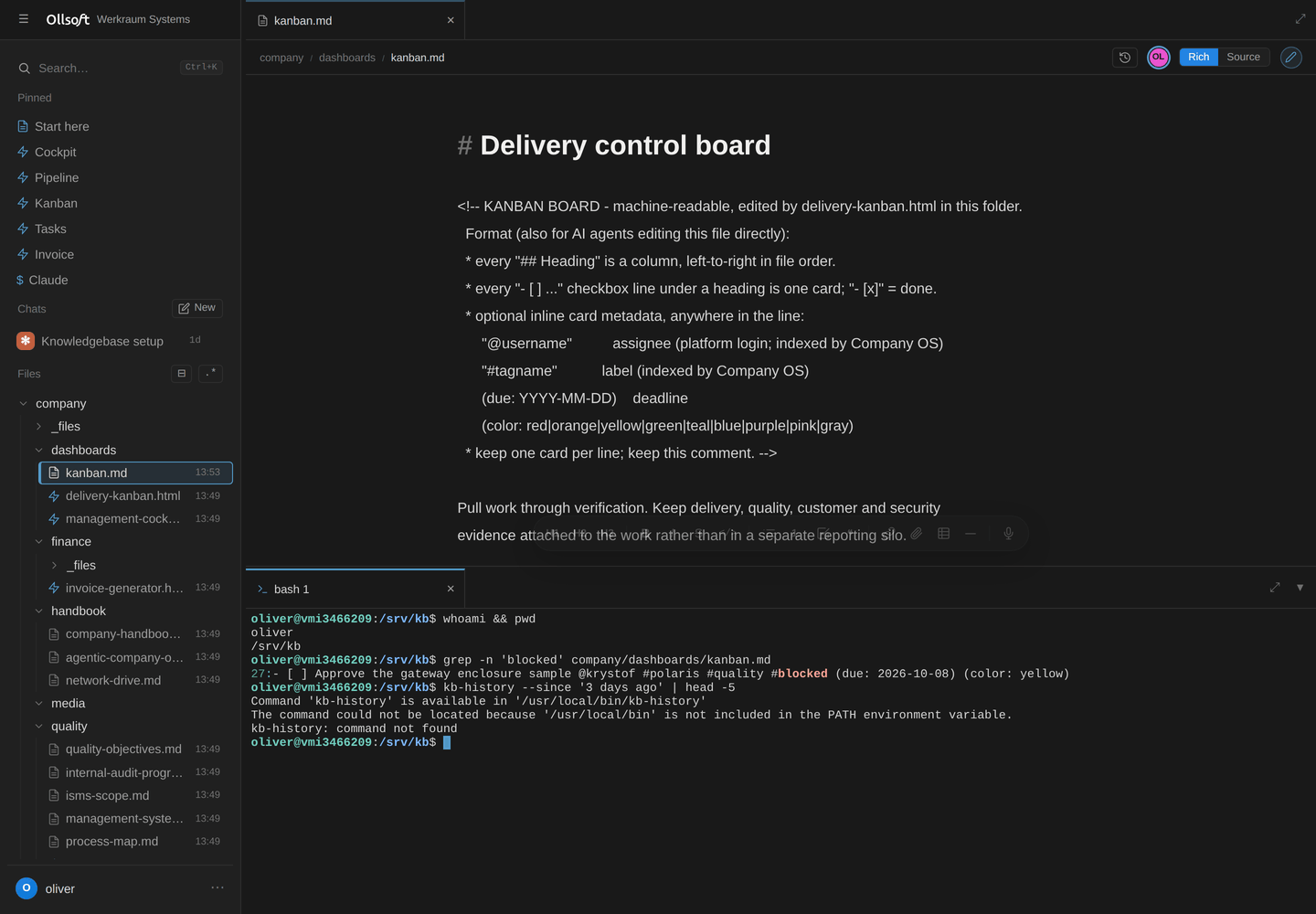Viewport: 1316px width, 914px height.
Task: Open the terminal panel dropdown arrow
Action: 1300,588
